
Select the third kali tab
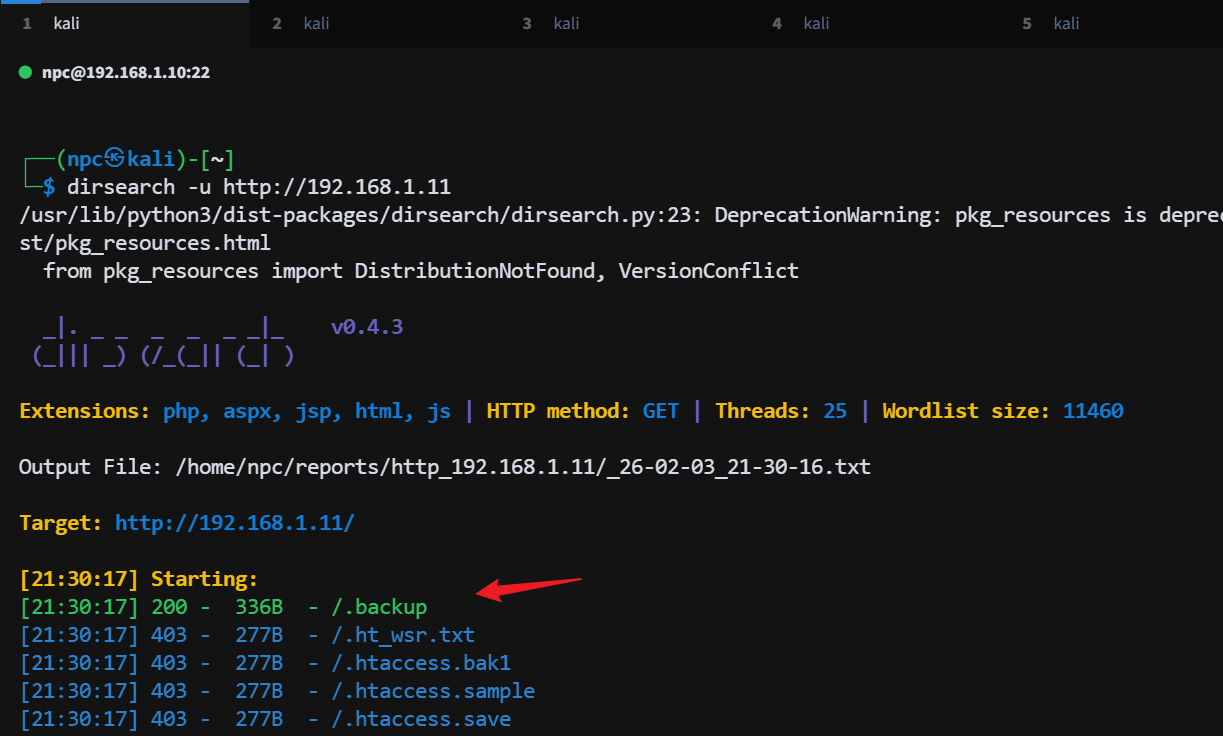click(x=566, y=24)
